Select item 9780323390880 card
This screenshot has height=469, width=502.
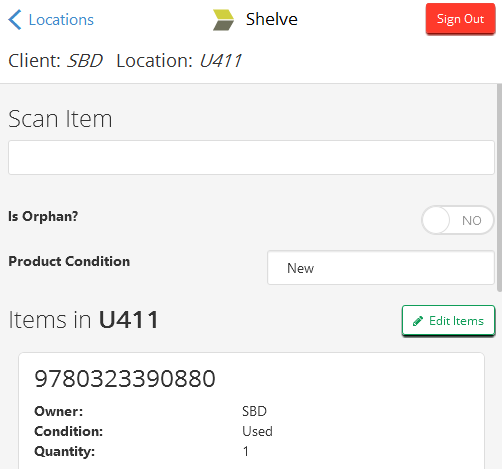click(x=251, y=411)
